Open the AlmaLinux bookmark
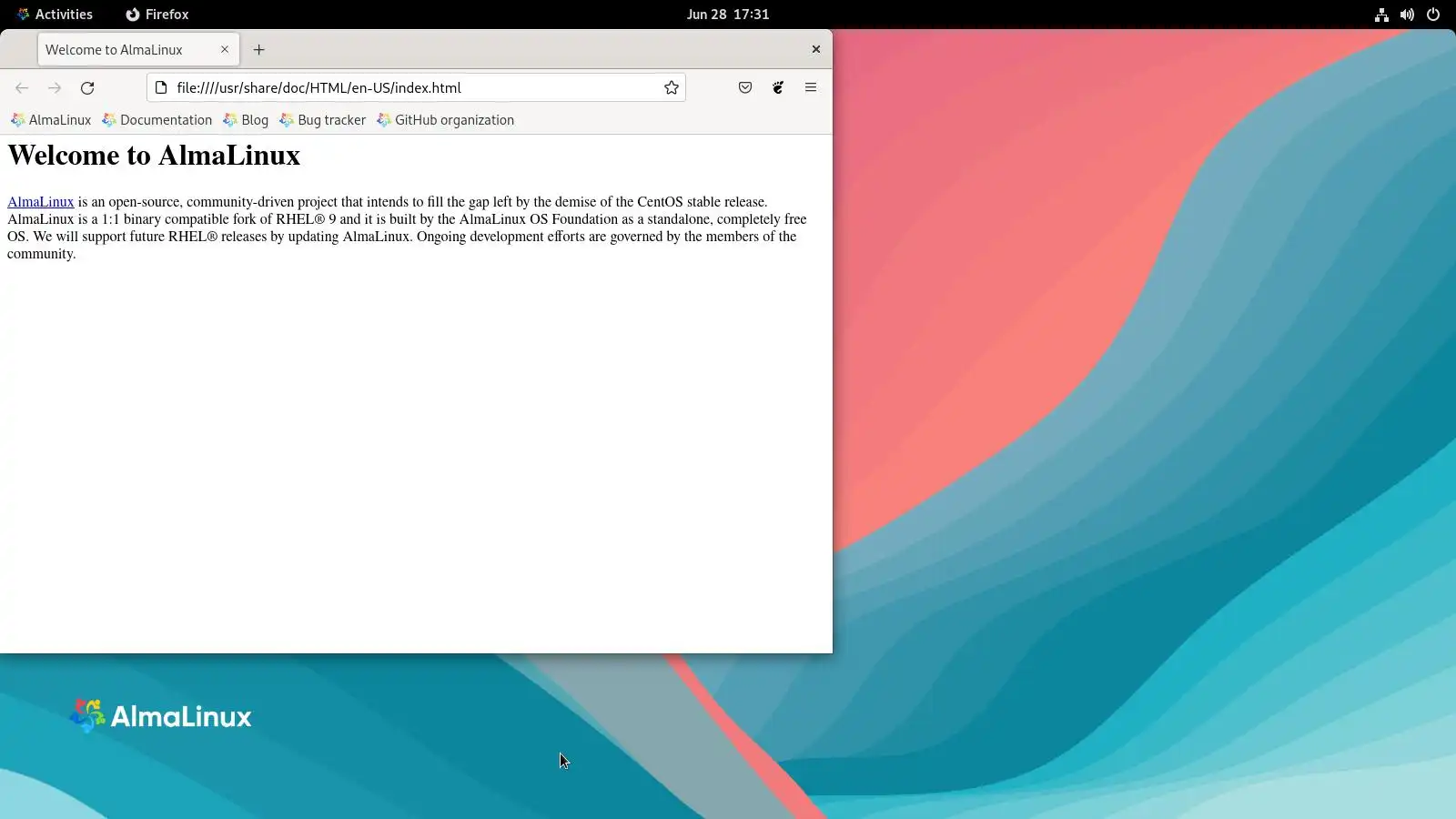Screen dimensions: 1456x819 [51, 120]
